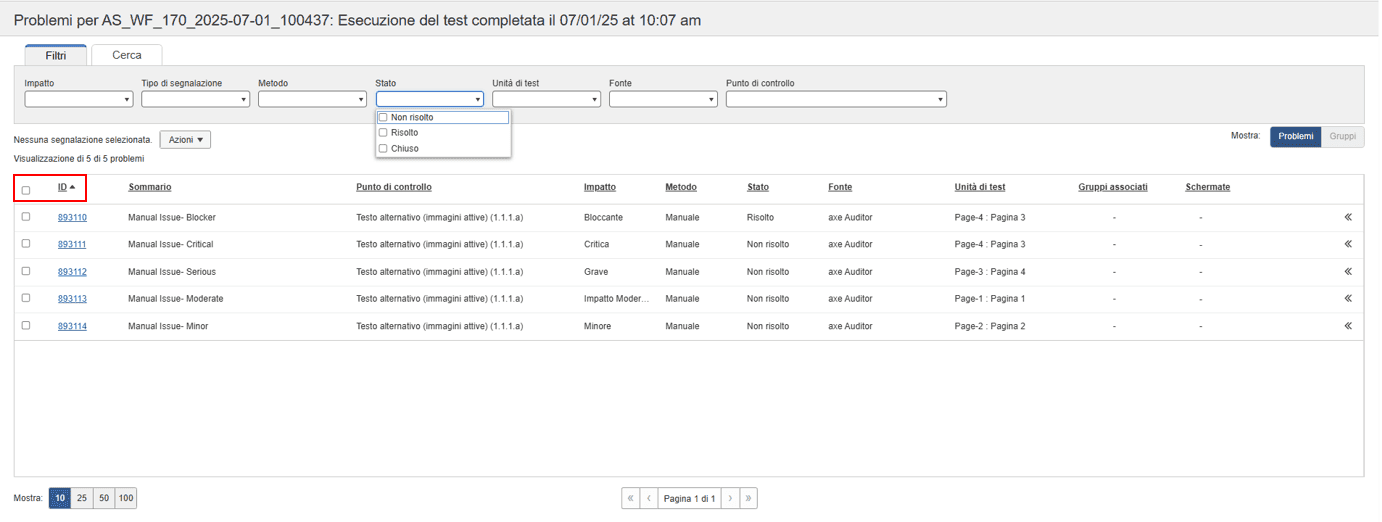Expand details for issue 893110
Viewport: 1382px width, 522px height.
point(1347,217)
